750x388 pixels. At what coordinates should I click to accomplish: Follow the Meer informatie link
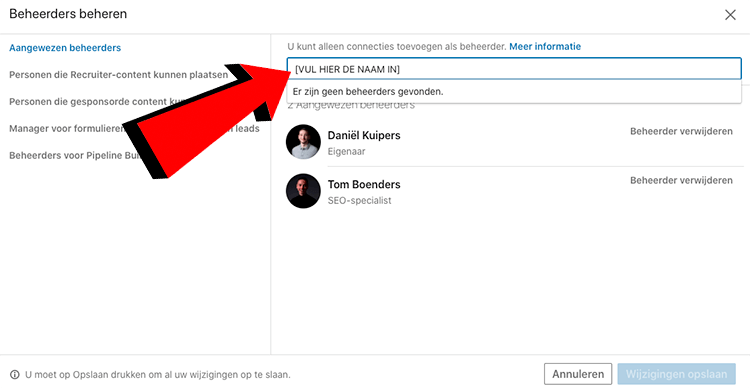(x=545, y=46)
